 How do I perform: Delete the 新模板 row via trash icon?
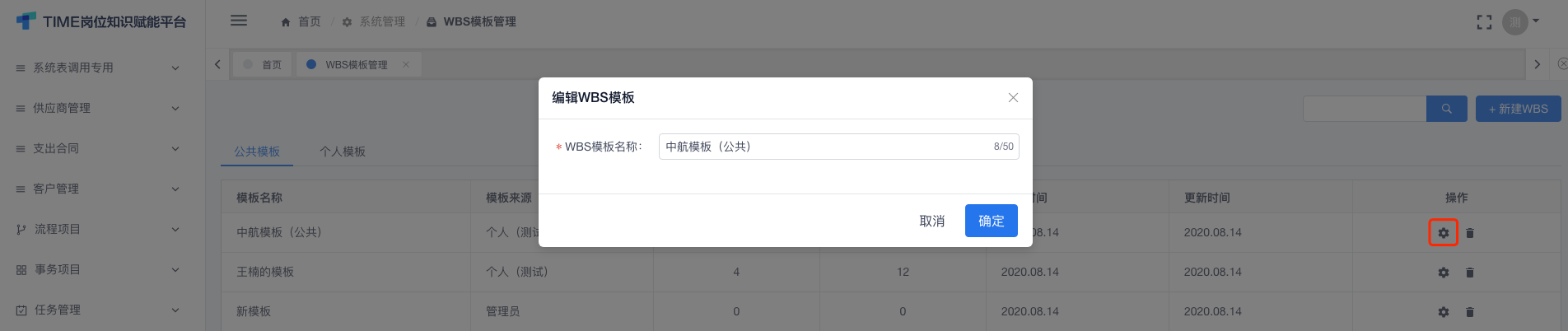click(x=1470, y=312)
